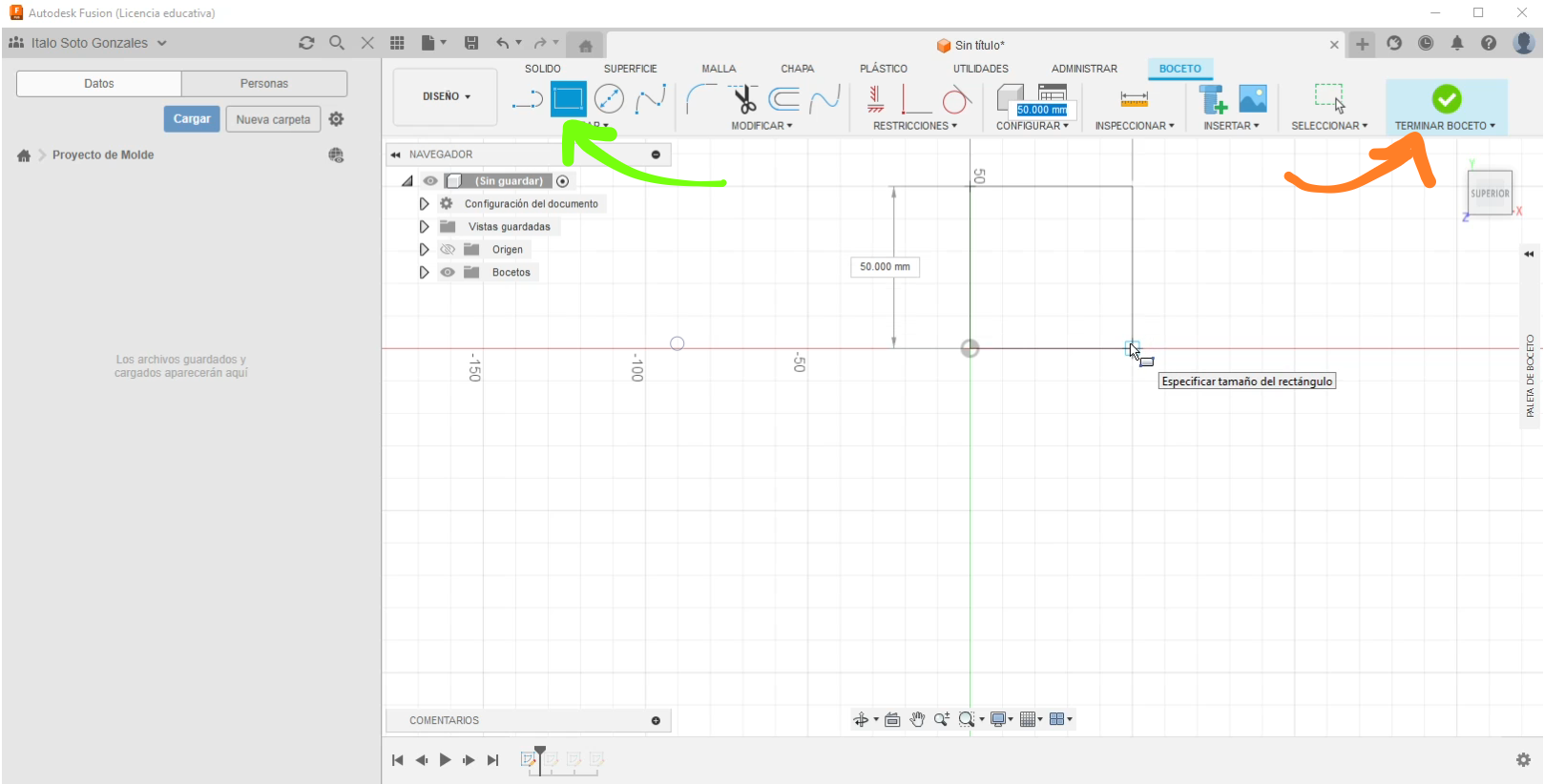Edit the 50.000 mm dimension field
1544x784 pixels.
[885, 267]
